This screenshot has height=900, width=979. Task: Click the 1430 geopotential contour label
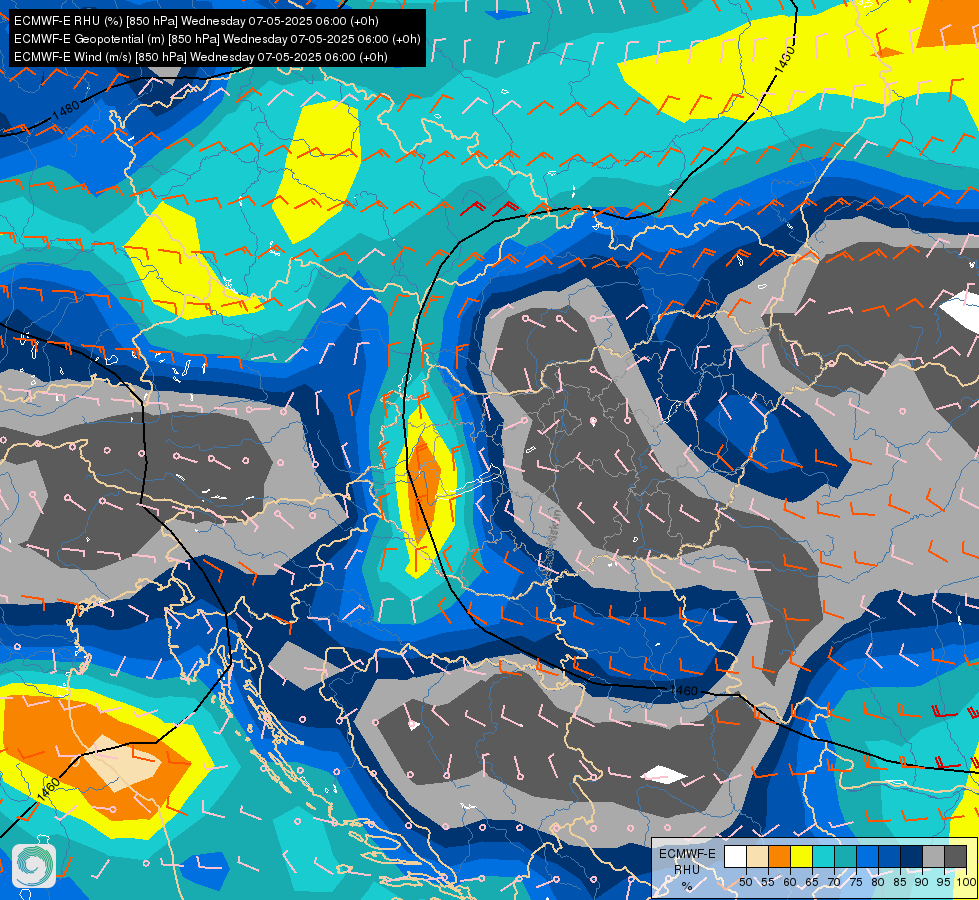tap(784, 60)
